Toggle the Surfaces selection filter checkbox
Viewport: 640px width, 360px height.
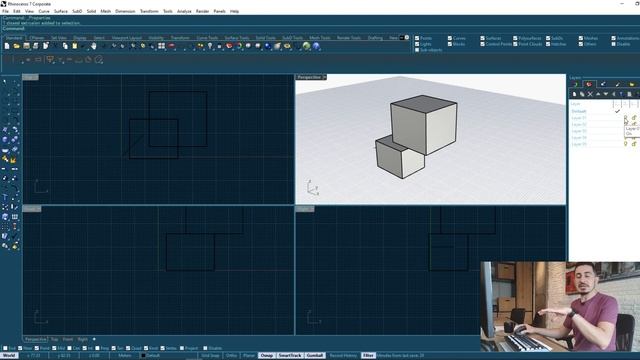click(x=482, y=38)
